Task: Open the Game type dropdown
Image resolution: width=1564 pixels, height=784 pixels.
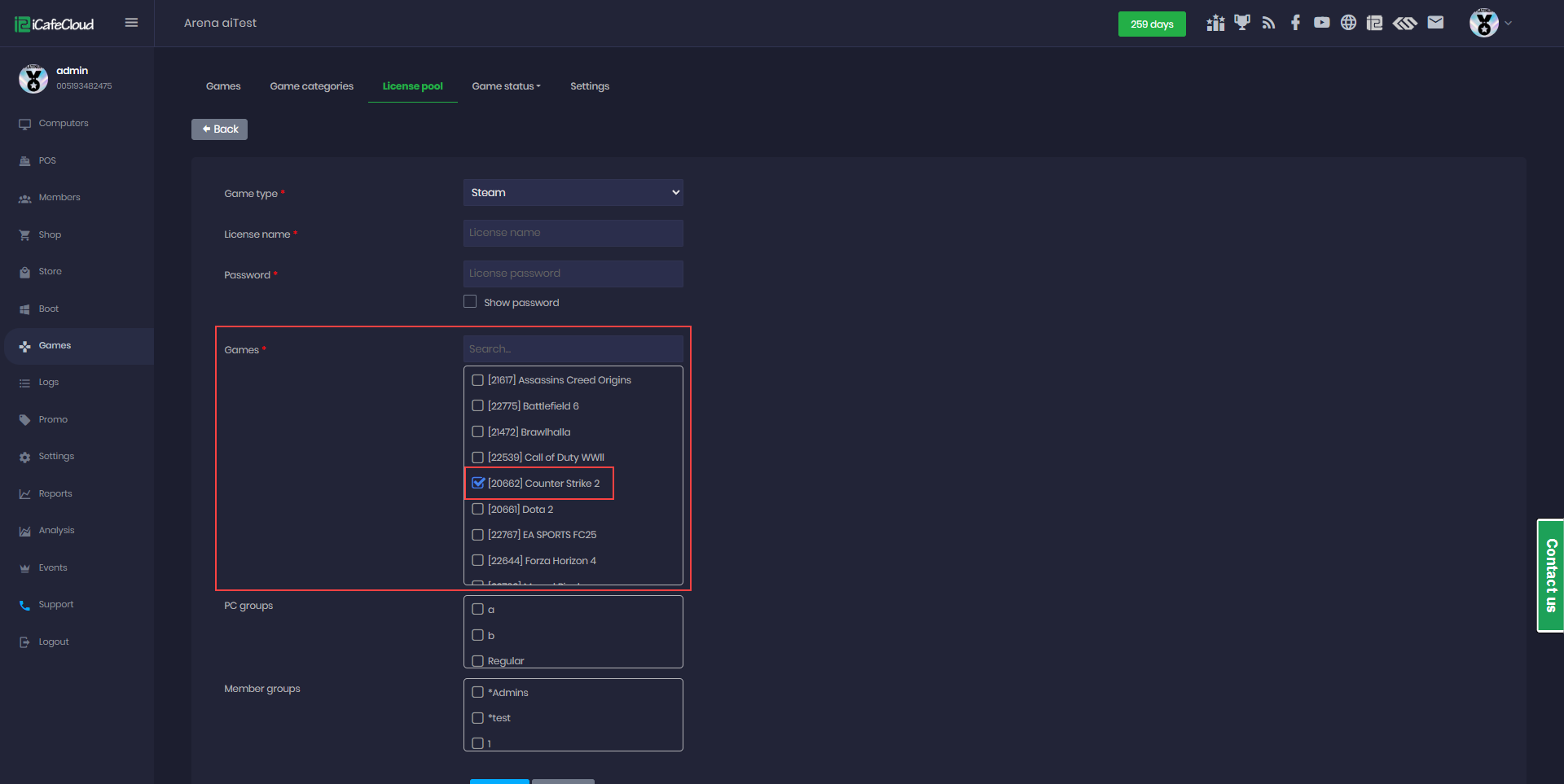Action: point(573,193)
